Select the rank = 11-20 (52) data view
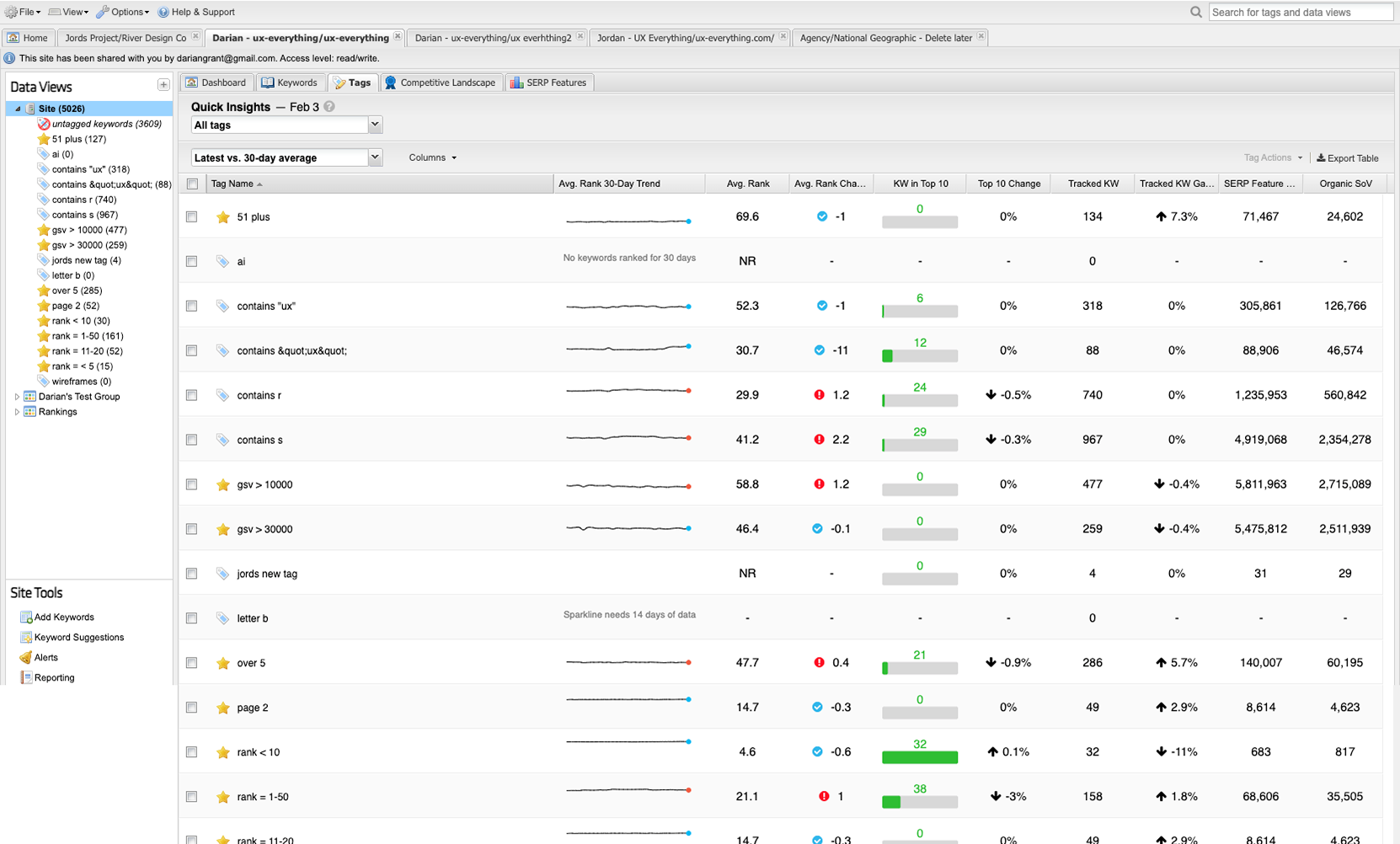The image size is (1400, 844). (x=87, y=351)
